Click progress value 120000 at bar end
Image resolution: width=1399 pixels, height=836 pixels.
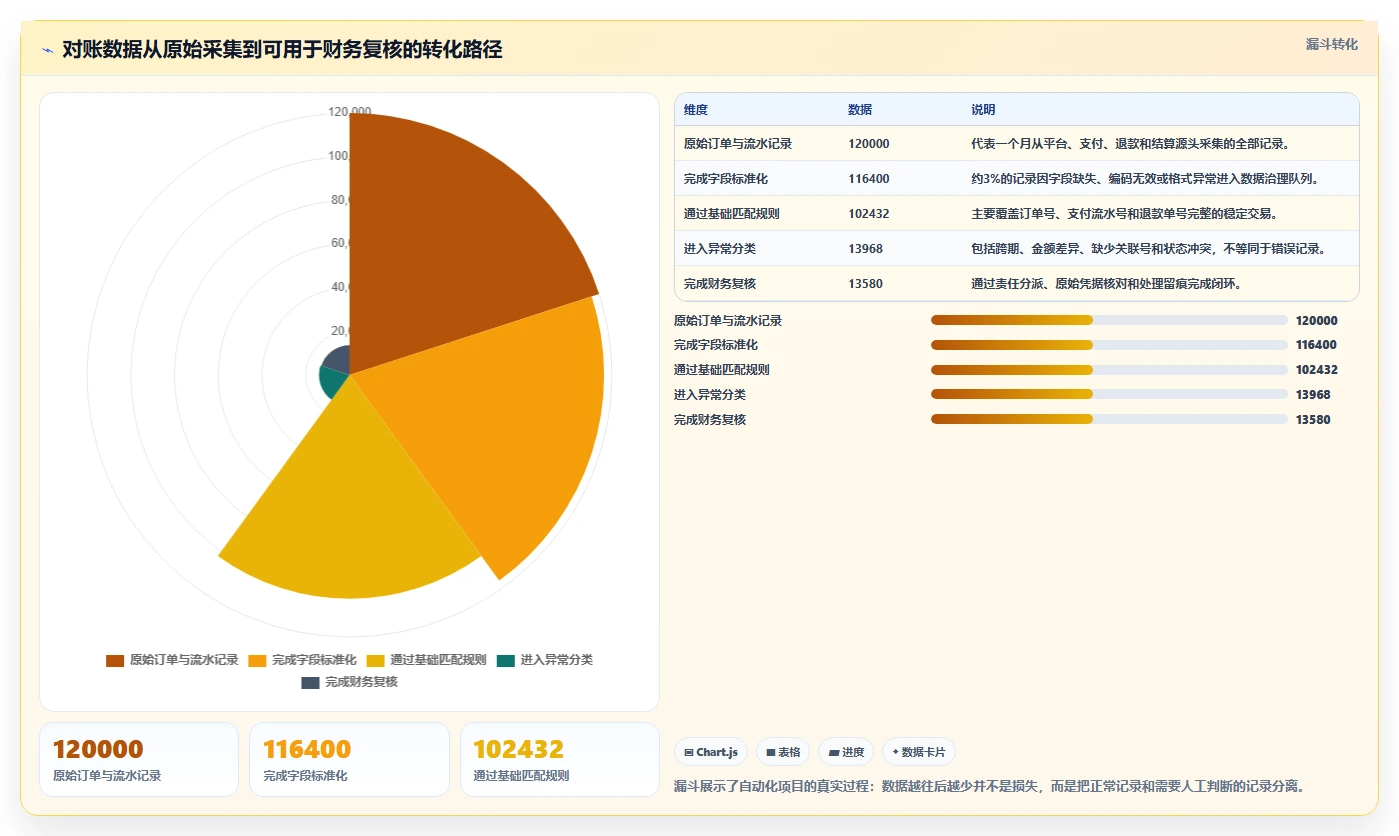[1316, 321]
